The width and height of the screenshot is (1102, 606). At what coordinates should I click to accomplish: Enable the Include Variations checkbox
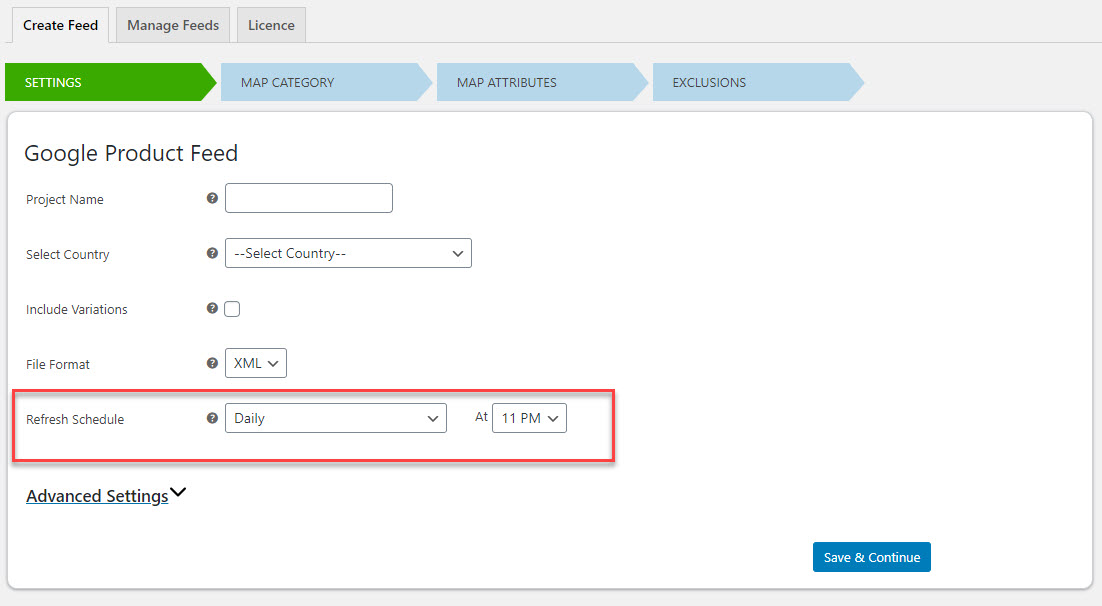[232, 309]
